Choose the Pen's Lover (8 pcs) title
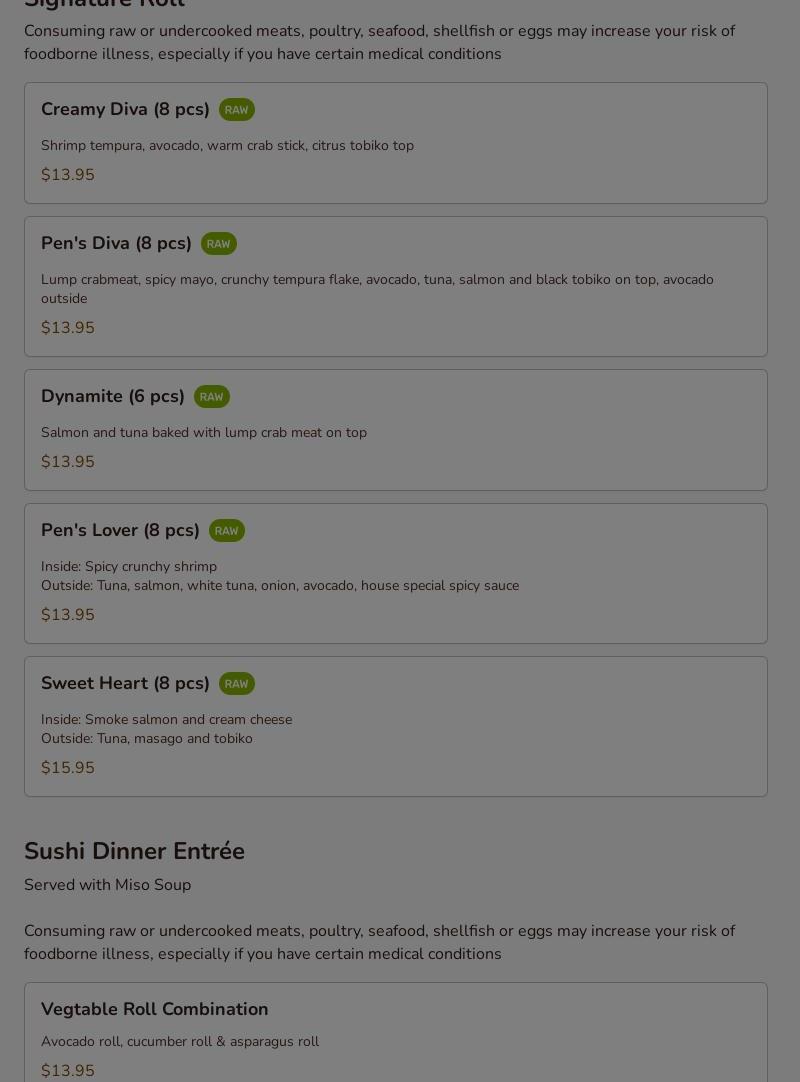The height and width of the screenshot is (1082, 800). point(120,530)
